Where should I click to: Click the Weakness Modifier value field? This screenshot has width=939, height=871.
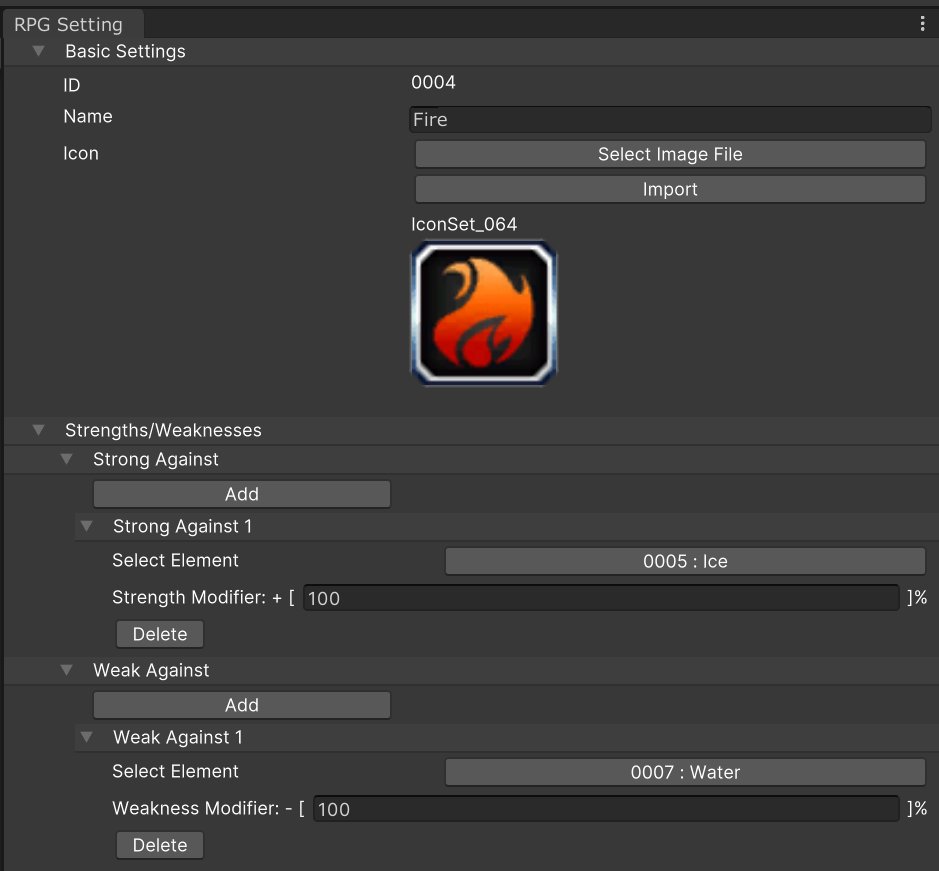tap(605, 808)
